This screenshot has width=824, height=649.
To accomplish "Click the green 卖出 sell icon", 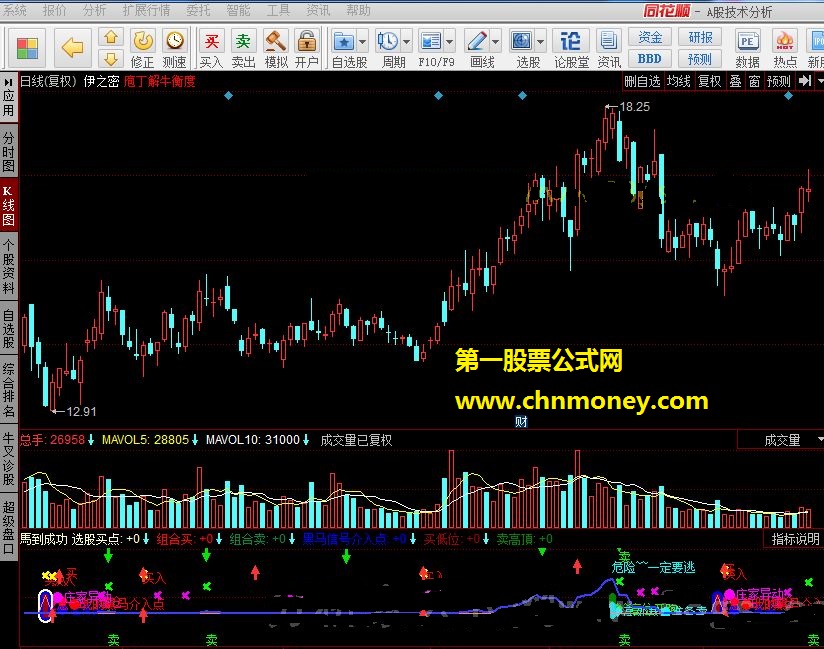I will 243,48.
